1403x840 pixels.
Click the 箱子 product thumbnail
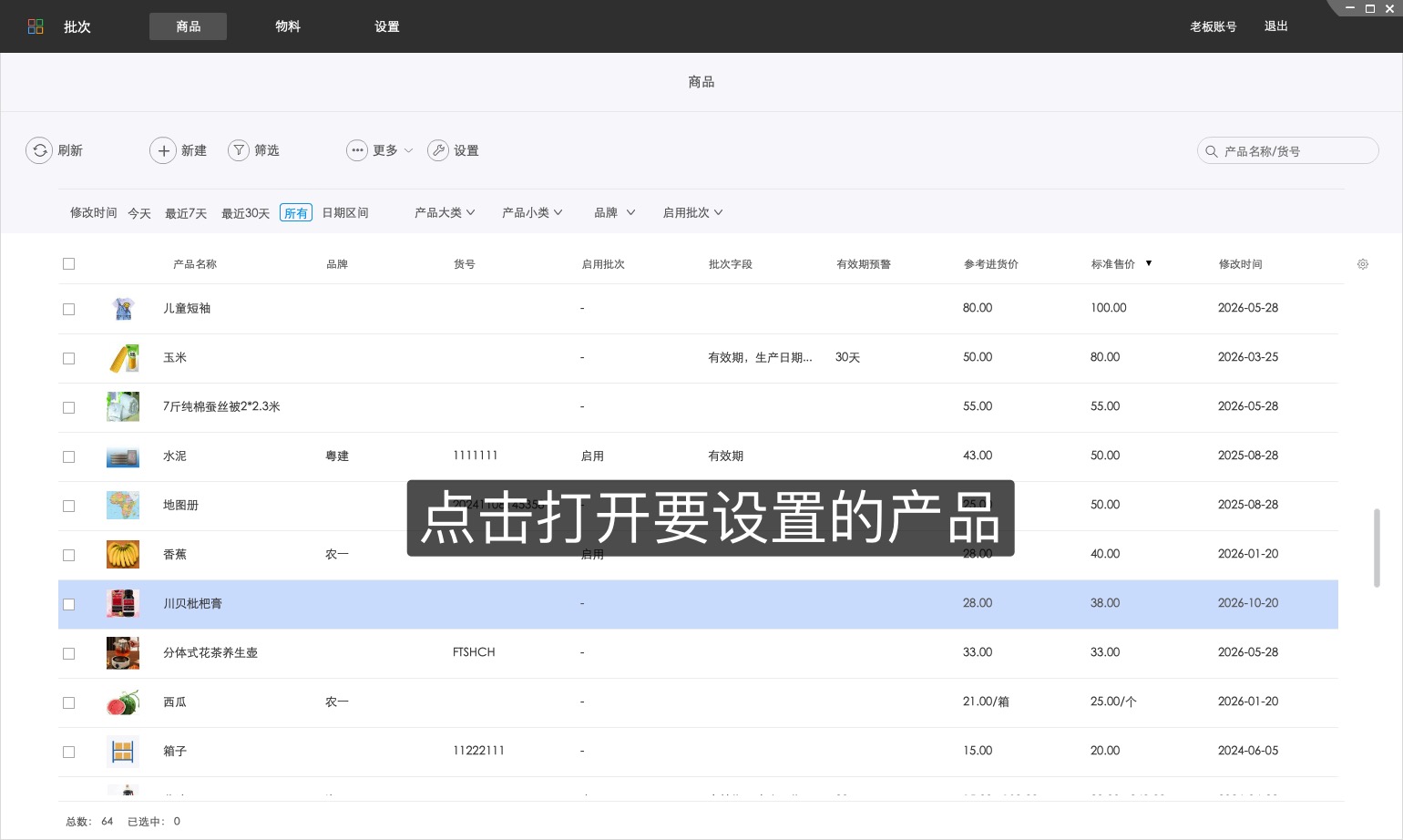pos(123,751)
